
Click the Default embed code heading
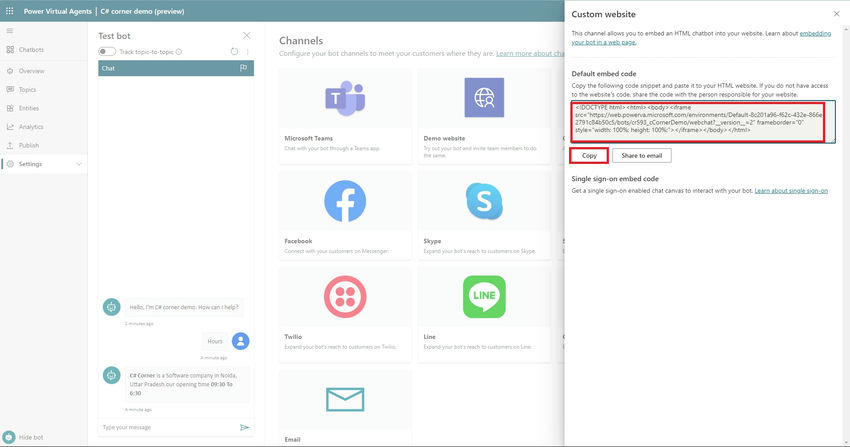click(x=604, y=74)
